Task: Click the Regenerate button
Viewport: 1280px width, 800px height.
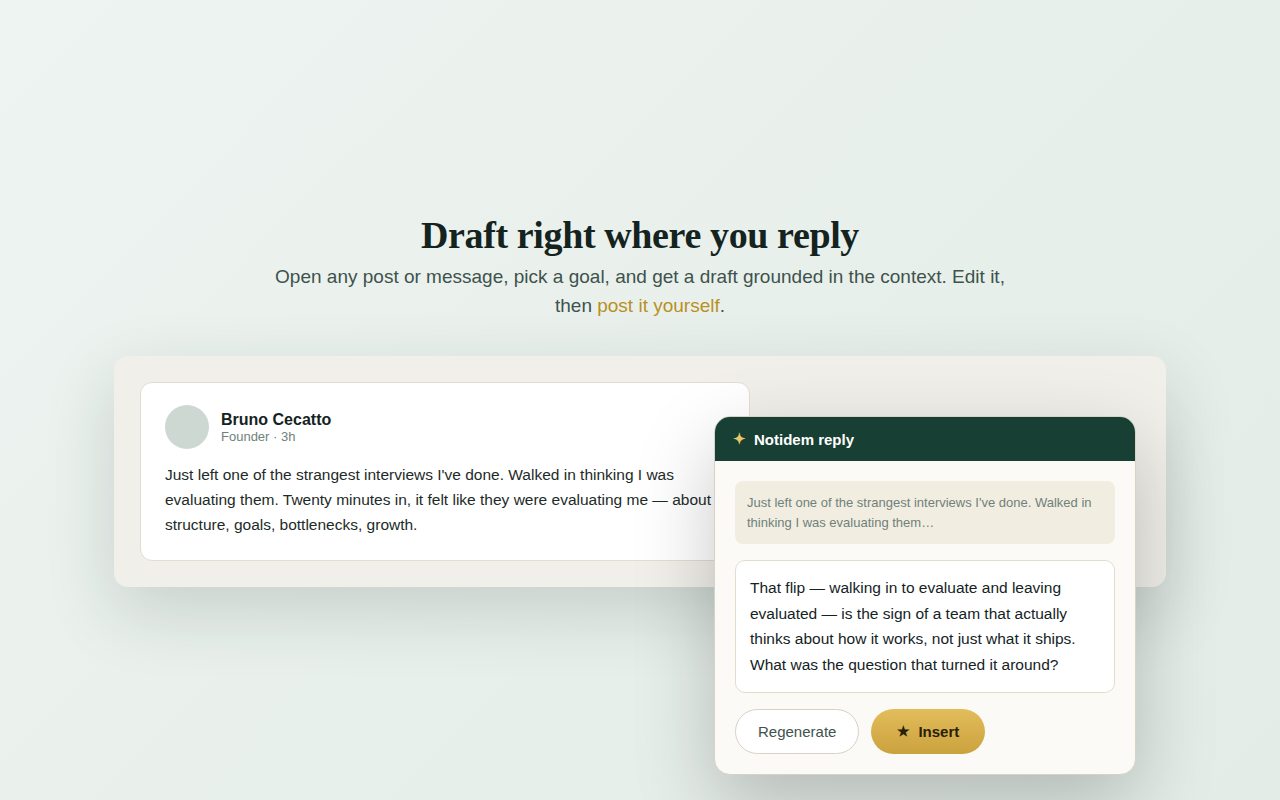Action: [x=797, y=731]
